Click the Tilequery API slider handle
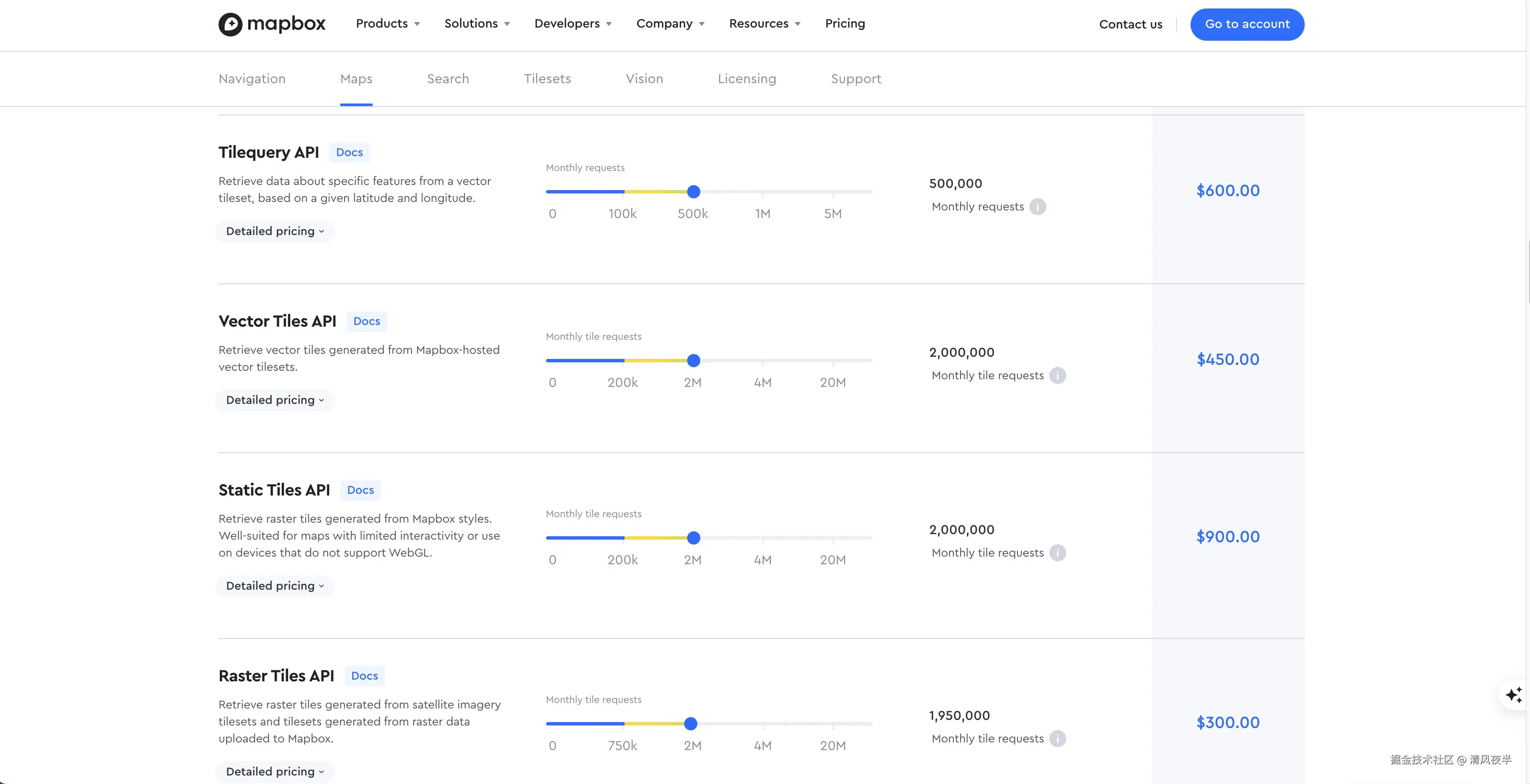 [x=693, y=192]
